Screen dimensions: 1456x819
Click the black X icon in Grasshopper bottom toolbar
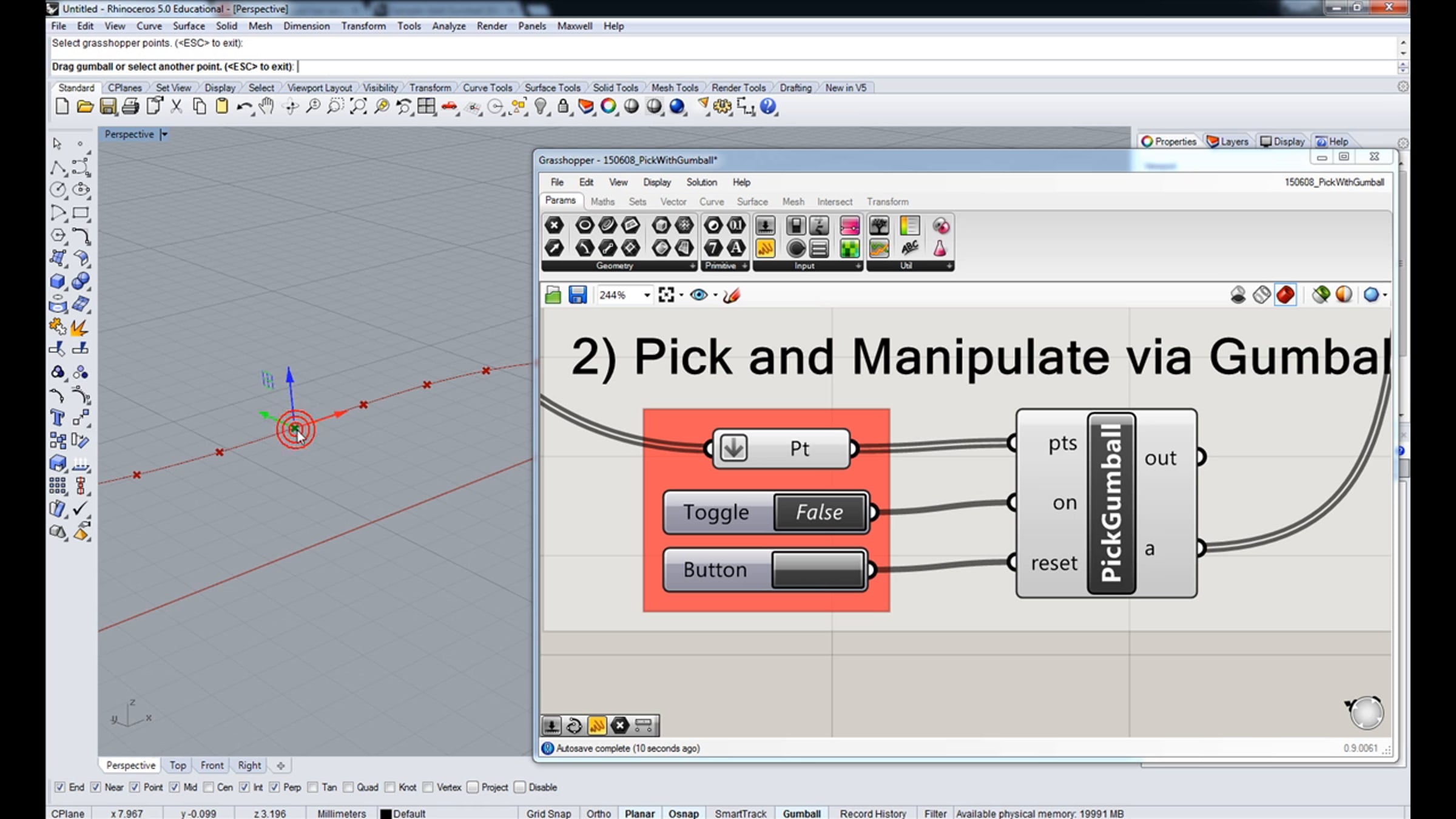(620, 726)
